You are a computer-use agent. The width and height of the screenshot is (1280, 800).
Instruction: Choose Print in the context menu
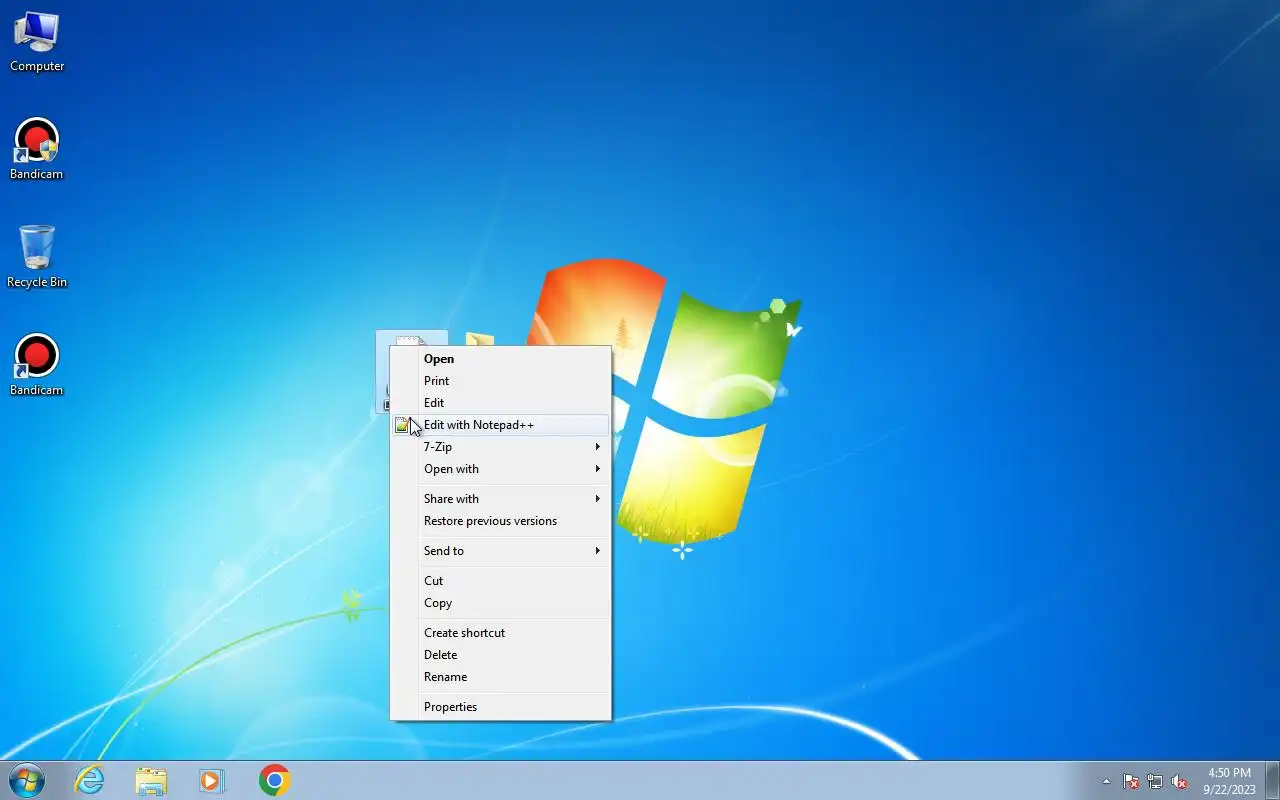[x=500, y=381]
